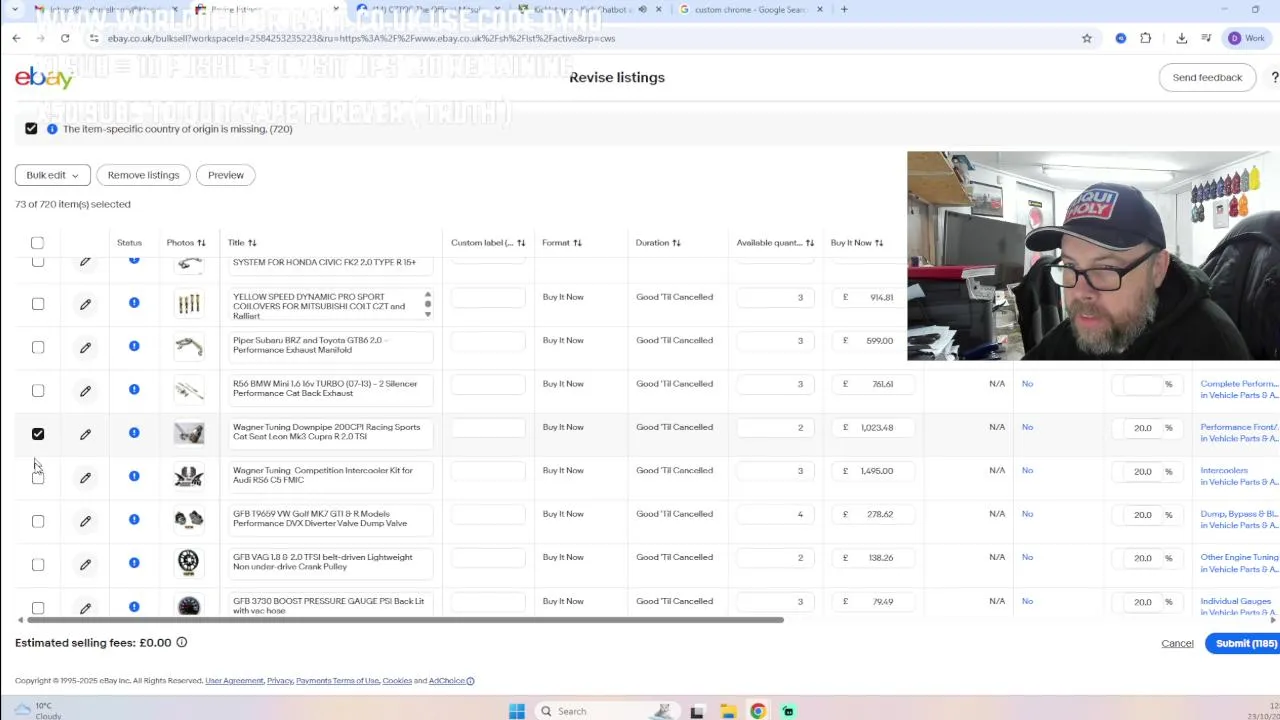
Task: Show status info for Wagner Downpipe listing
Action: pyautogui.click(x=134, y=433)
